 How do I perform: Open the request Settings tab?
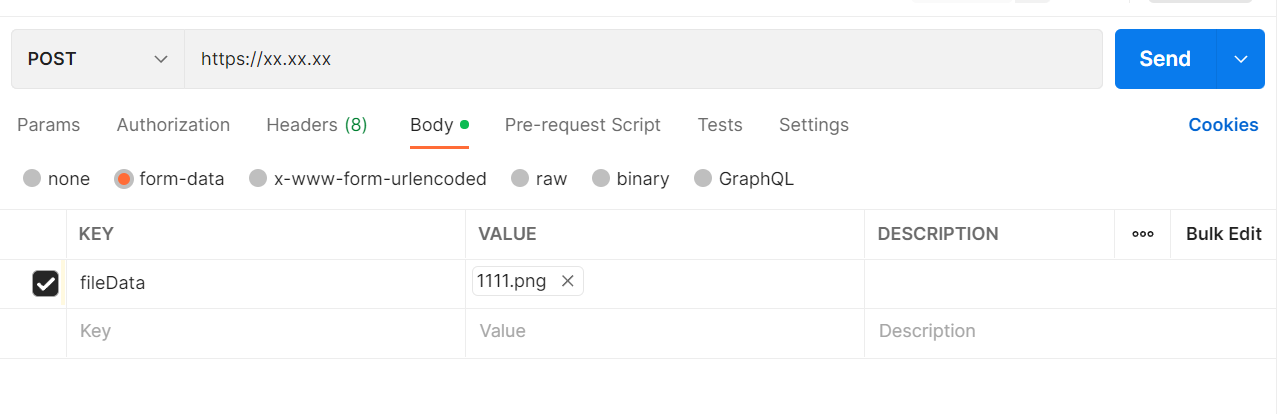click(814, 125)
